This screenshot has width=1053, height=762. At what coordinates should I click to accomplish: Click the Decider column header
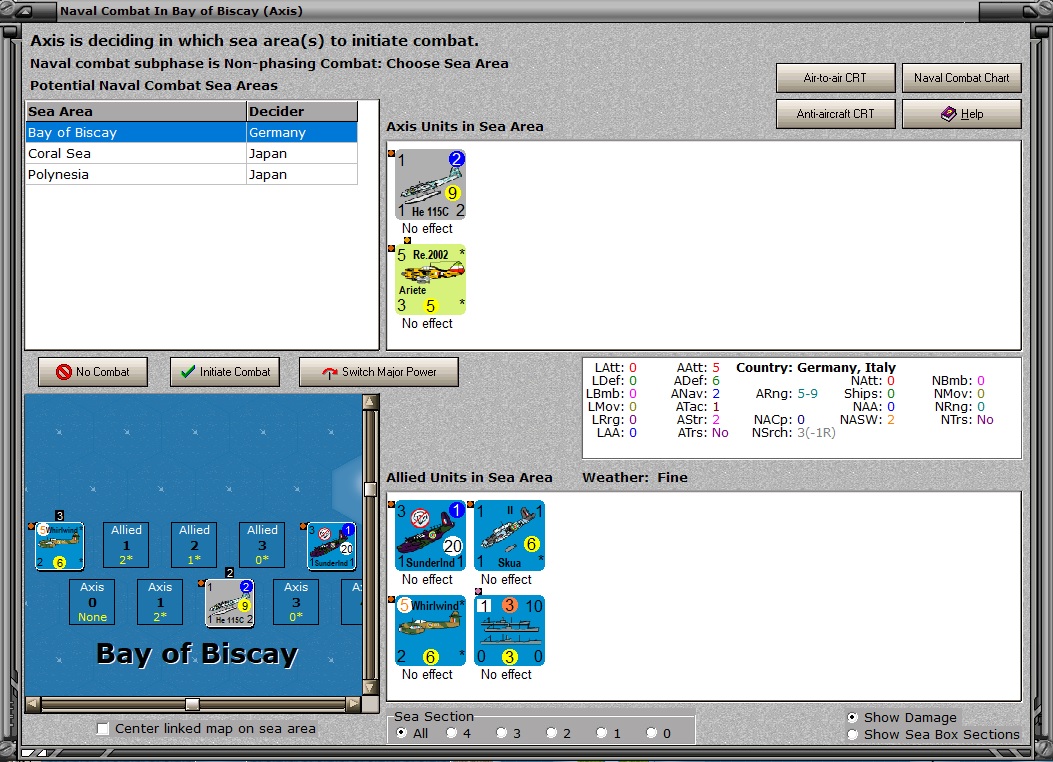tap(302, 111)
